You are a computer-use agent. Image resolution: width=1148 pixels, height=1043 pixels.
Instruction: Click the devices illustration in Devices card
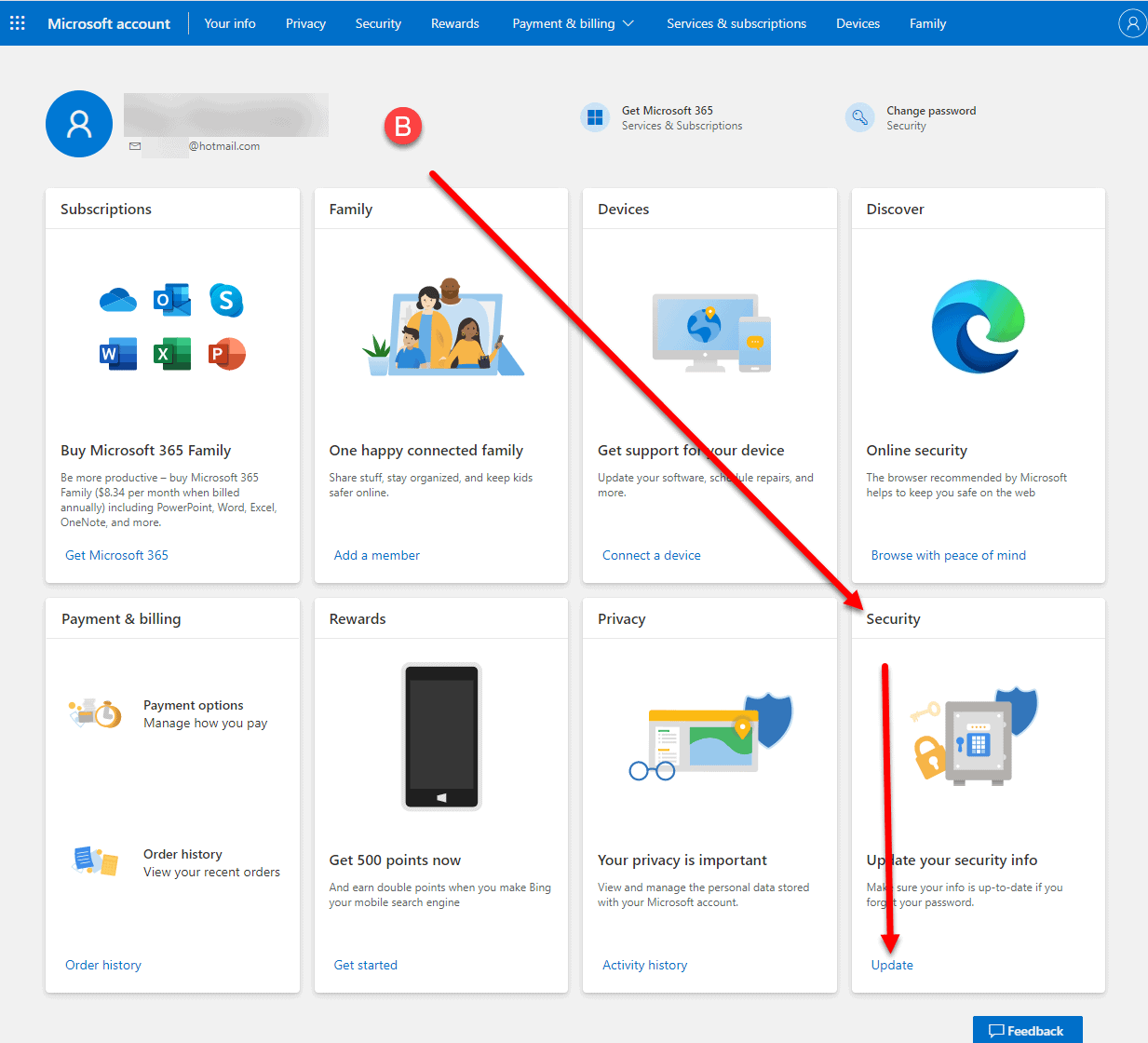click(711, 333)
